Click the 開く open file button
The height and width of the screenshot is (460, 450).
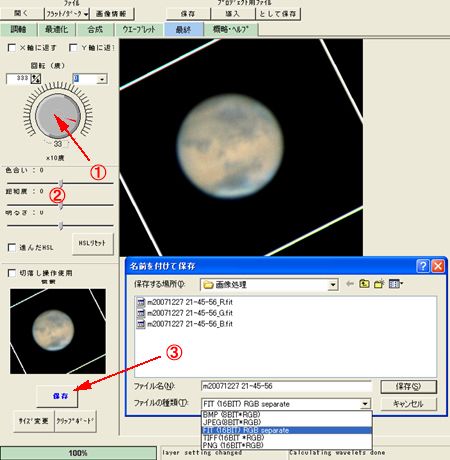pos(22,14)
